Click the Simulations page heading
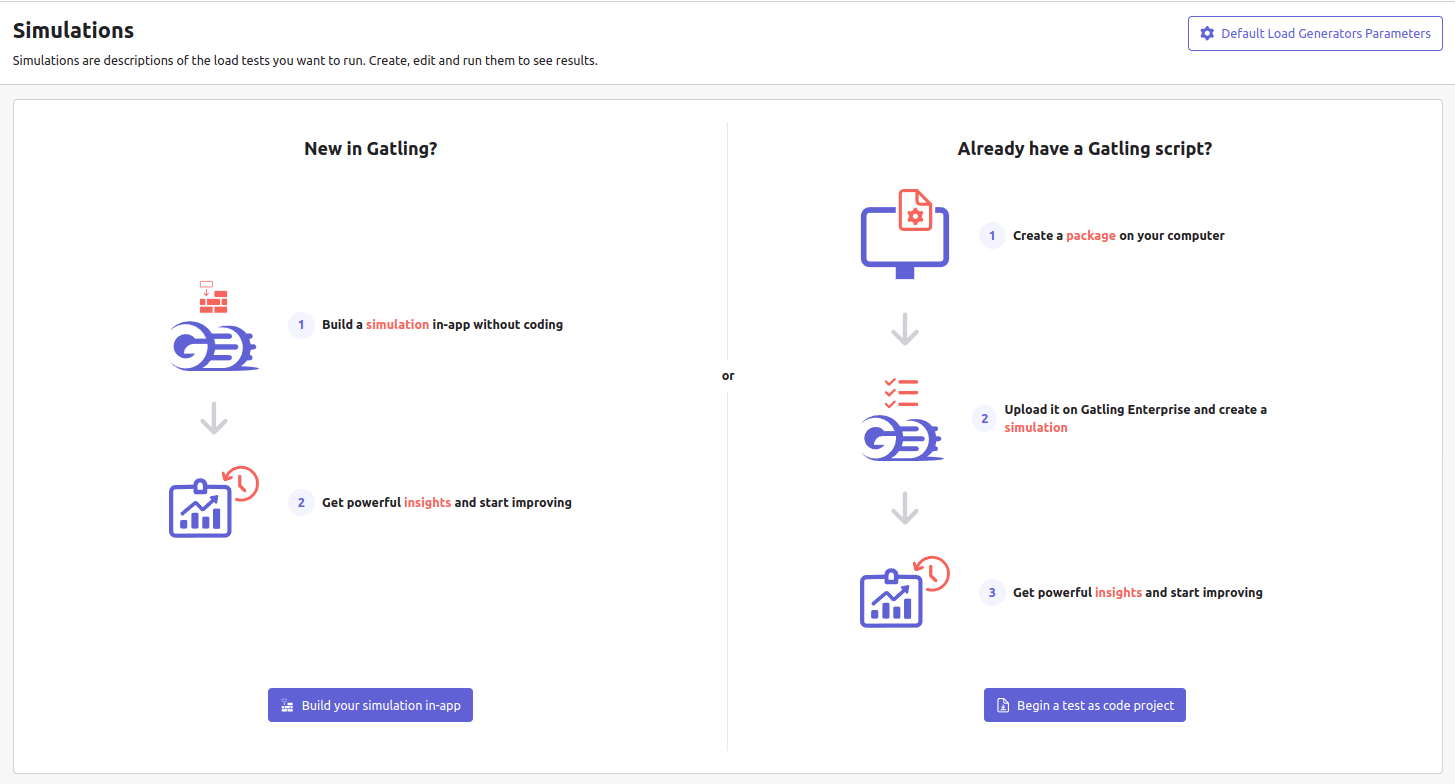1455x784 pixels. pos(73,31)
